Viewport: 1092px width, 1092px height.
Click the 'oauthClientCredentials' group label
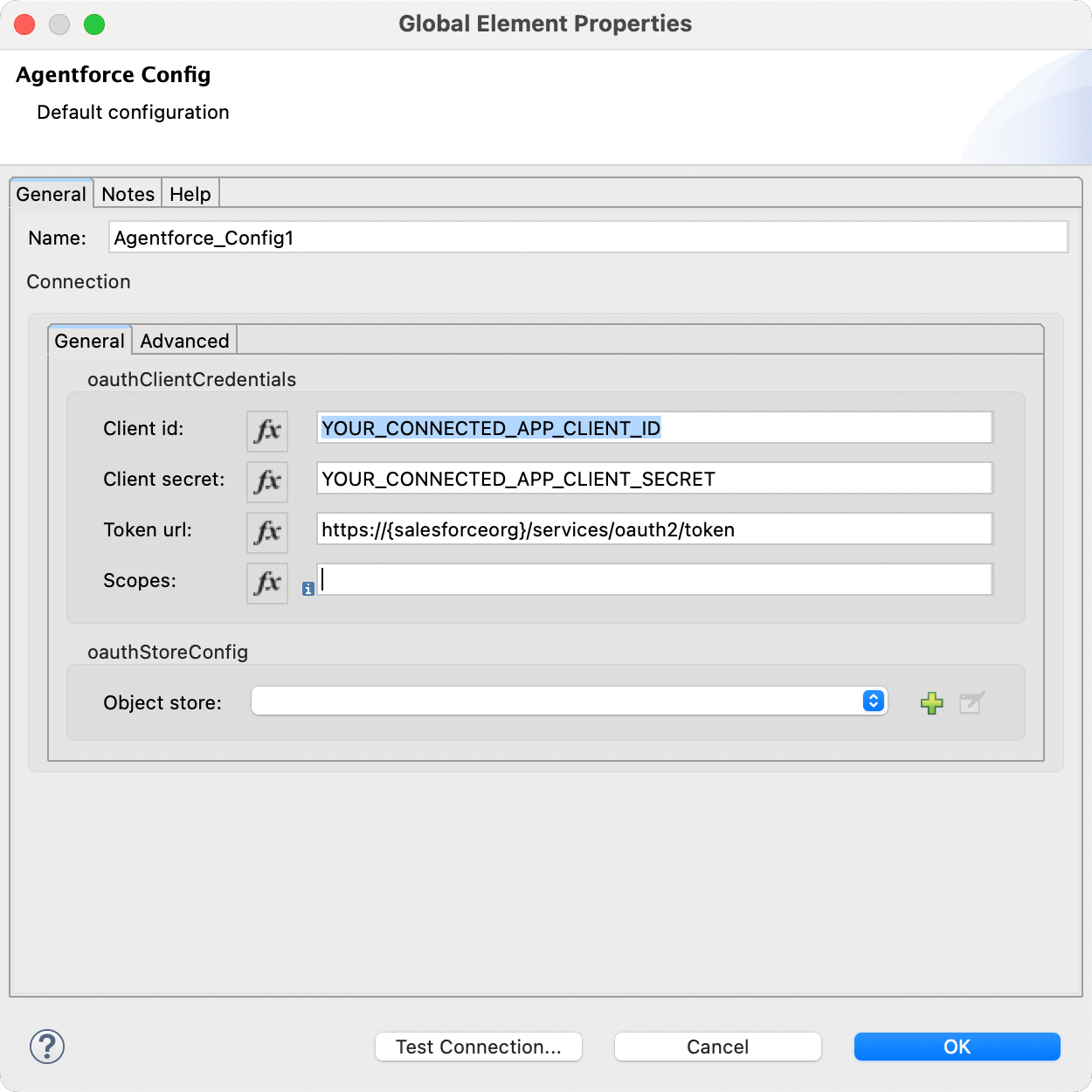192,379
